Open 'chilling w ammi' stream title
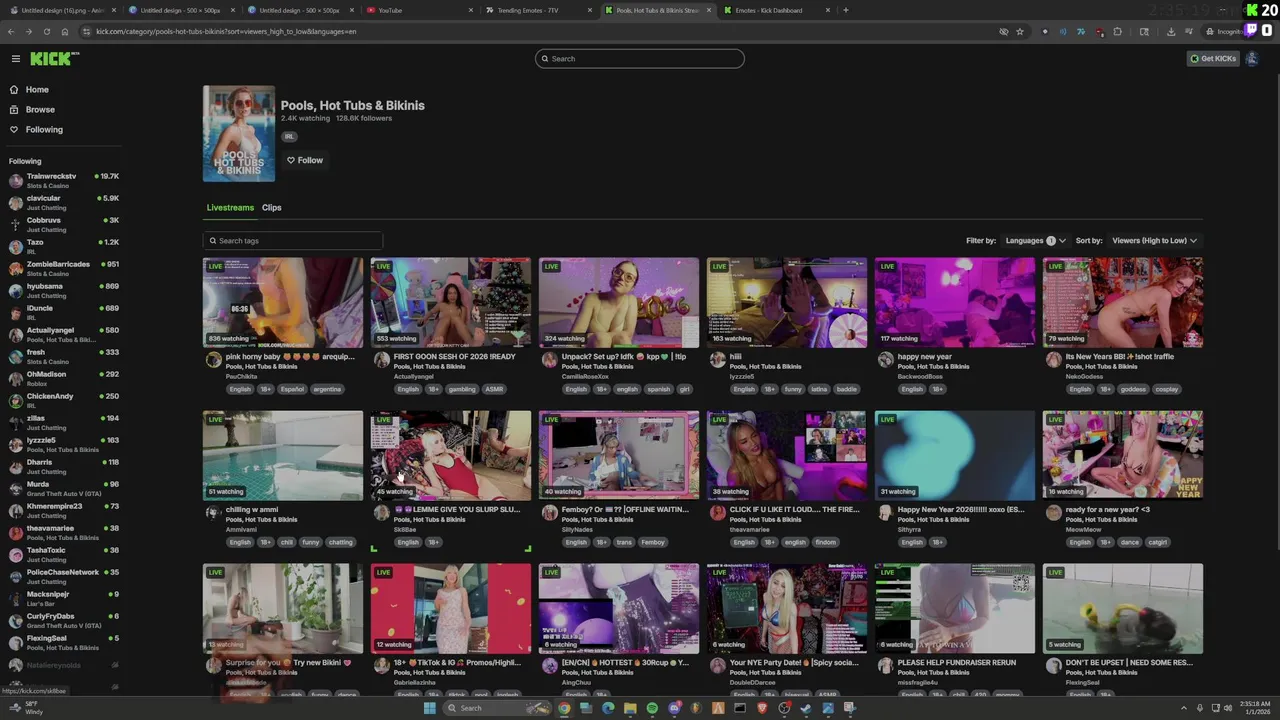This screenshot has height=720, width=1280. (252, 510)
